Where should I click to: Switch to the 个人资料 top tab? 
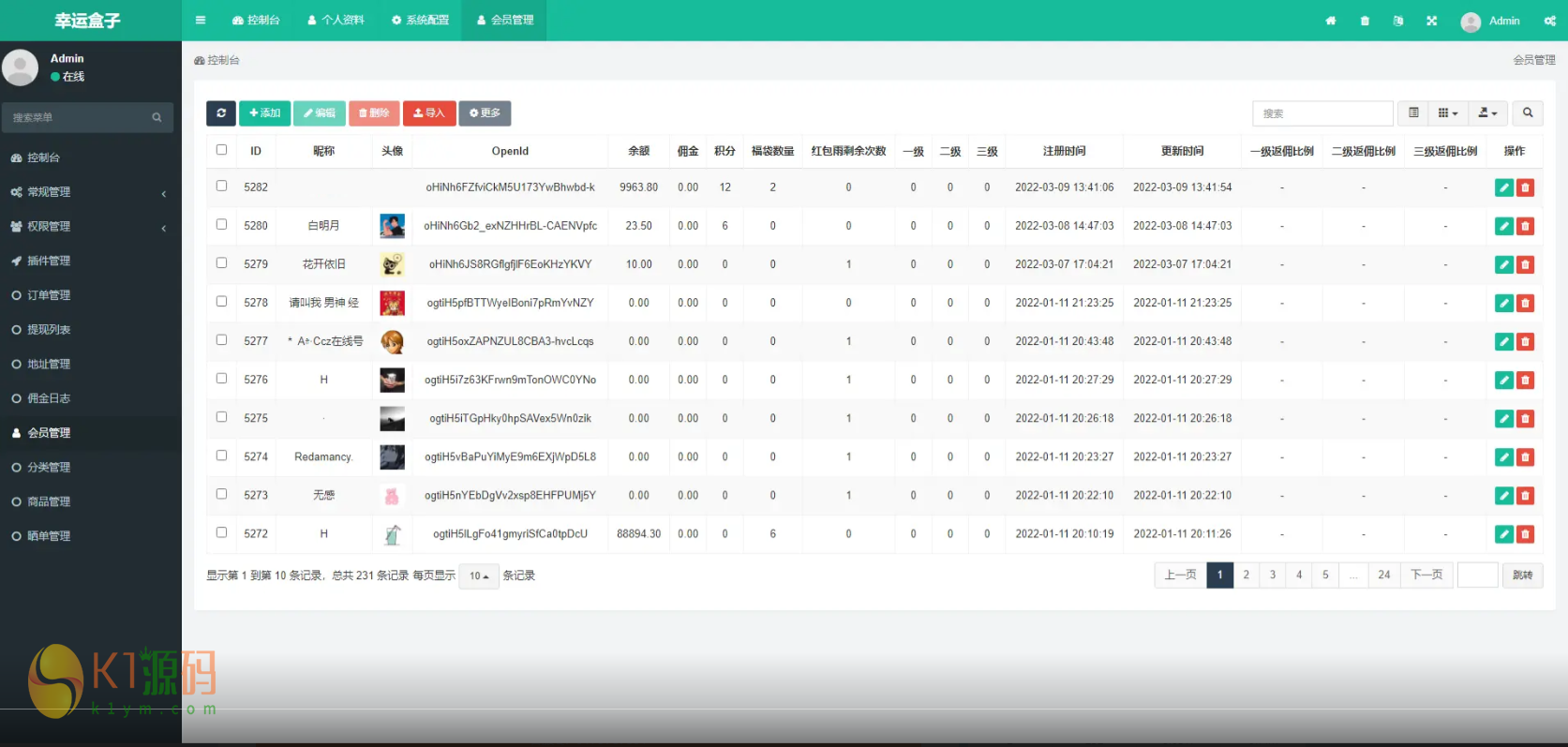336,20
